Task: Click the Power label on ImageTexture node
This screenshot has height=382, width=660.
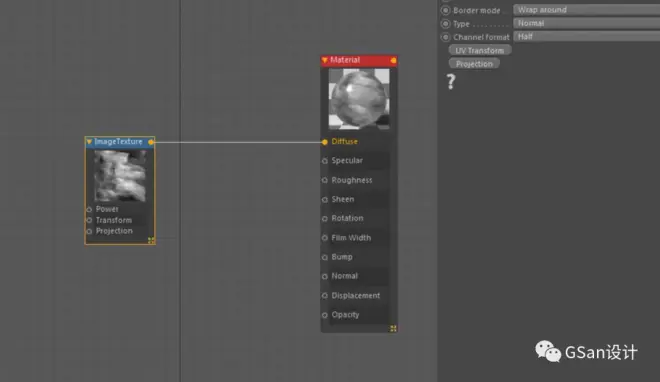Action: tap(107, 209)
